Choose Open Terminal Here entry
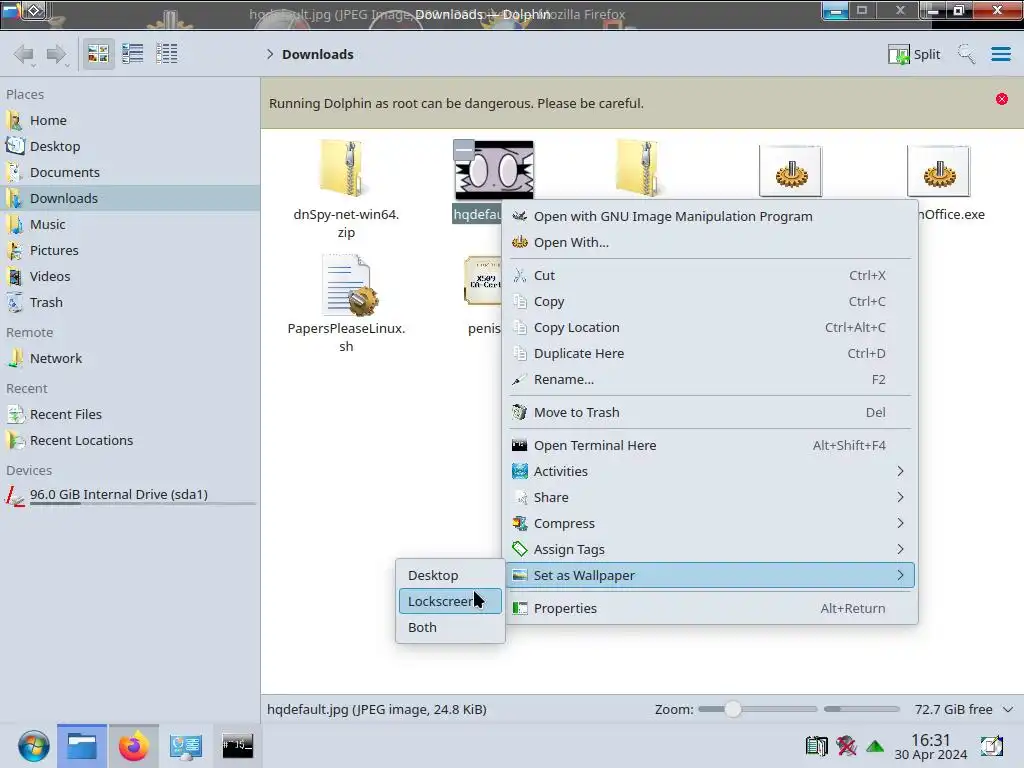The height and width of the screenshot is (768, 1024). tap(710, 445)
